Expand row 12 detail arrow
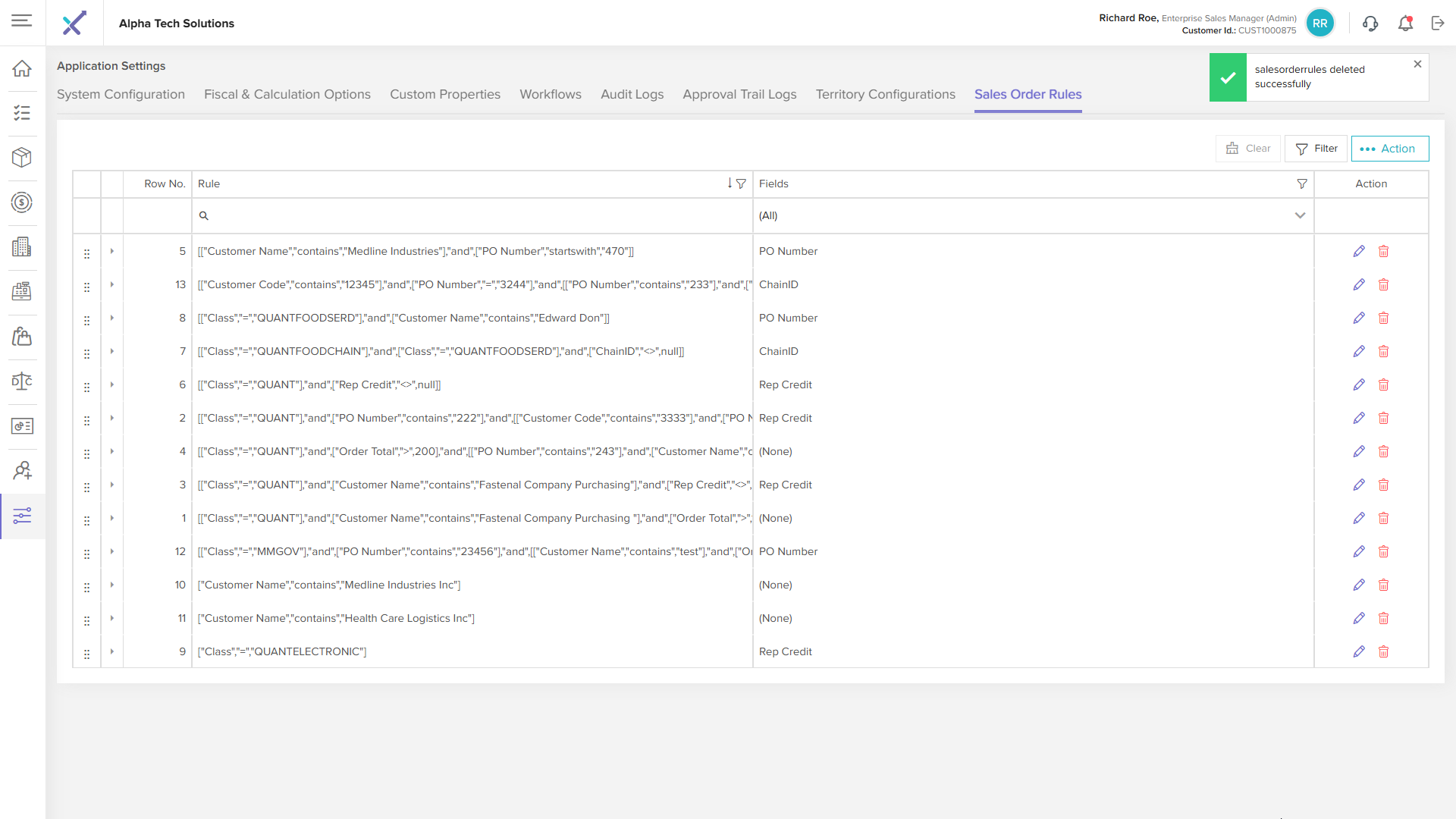This screenshot has width=1456, height=819. pos(111,551)
